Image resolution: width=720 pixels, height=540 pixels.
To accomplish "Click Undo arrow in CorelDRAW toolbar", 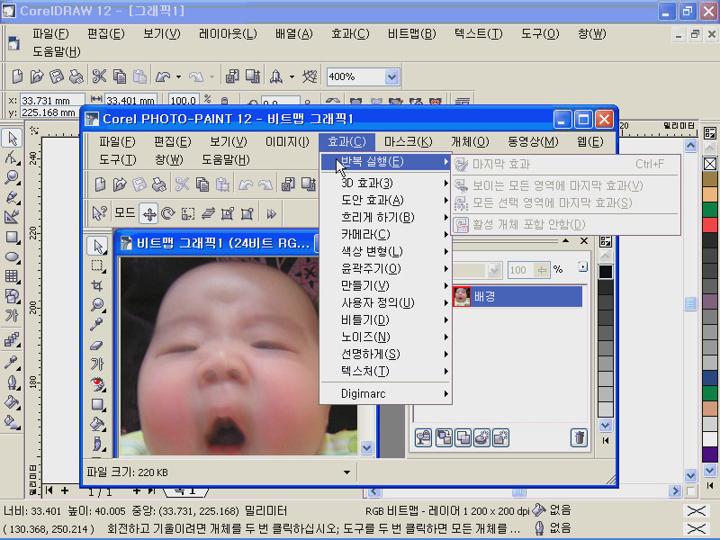I will (x=163, y=77).
